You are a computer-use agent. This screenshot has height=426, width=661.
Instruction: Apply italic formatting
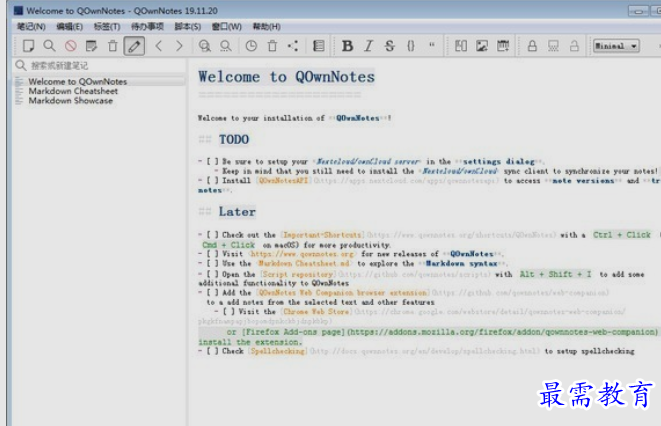click(x=369, y=46)
